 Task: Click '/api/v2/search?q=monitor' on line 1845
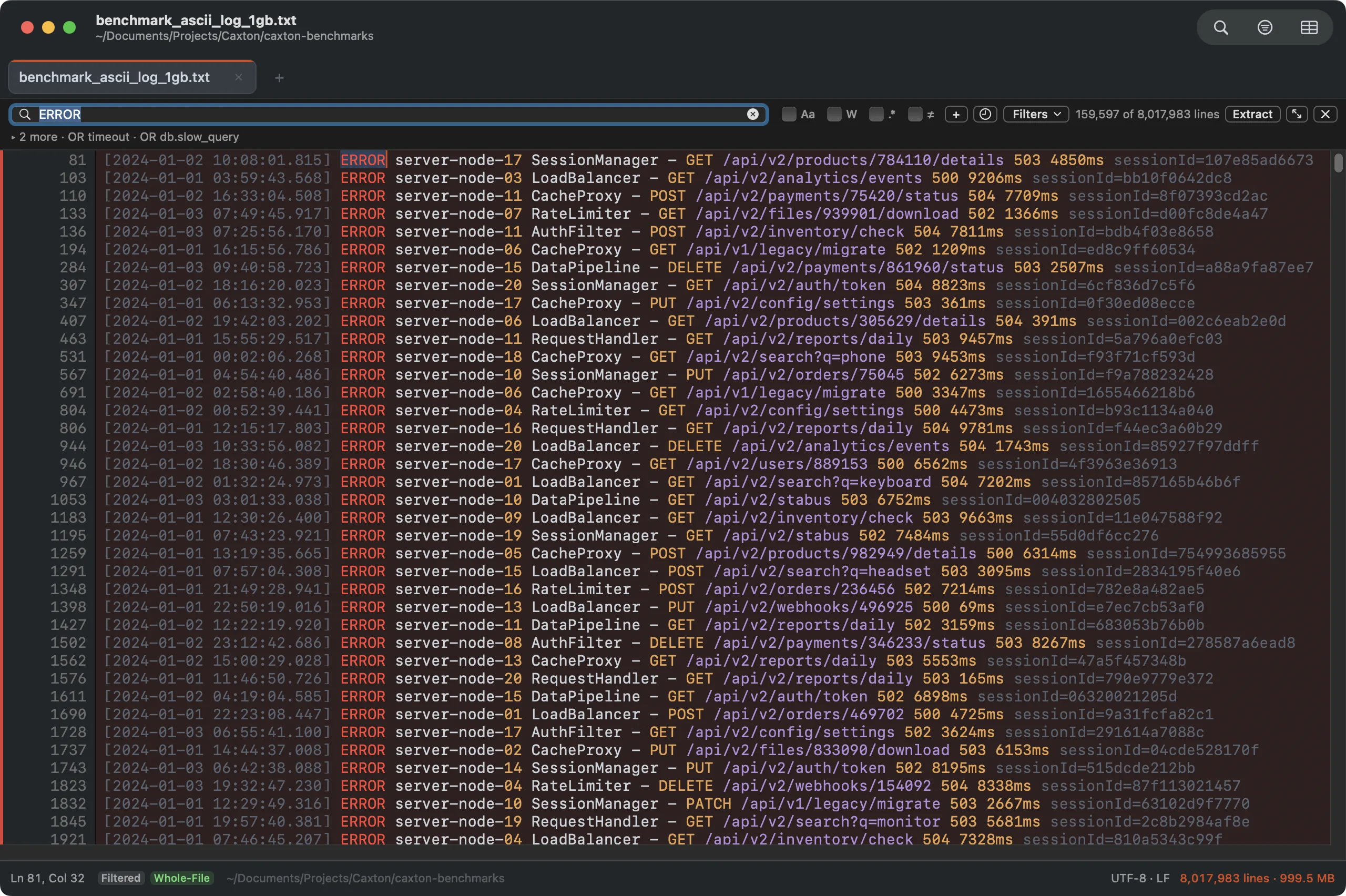click(x=831, y=822)
